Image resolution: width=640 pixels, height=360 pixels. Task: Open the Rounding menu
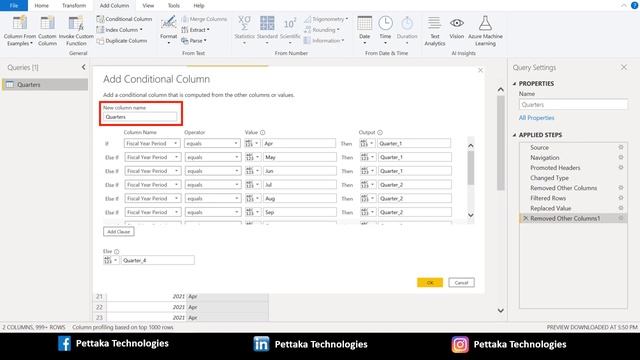click(x=322, y=30)
